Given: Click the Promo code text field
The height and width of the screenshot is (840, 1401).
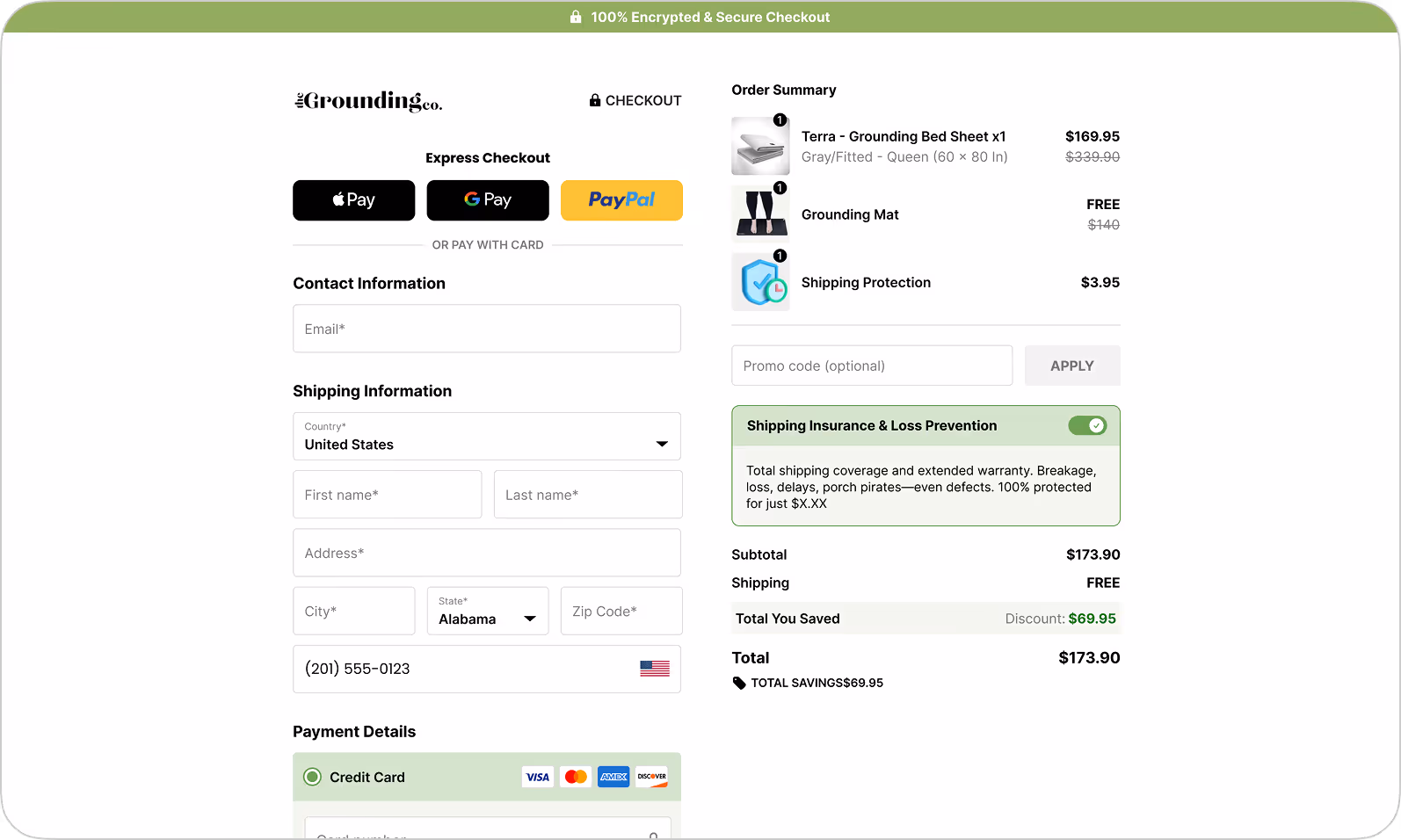Looking at the screenshot, I should point(871,366).
